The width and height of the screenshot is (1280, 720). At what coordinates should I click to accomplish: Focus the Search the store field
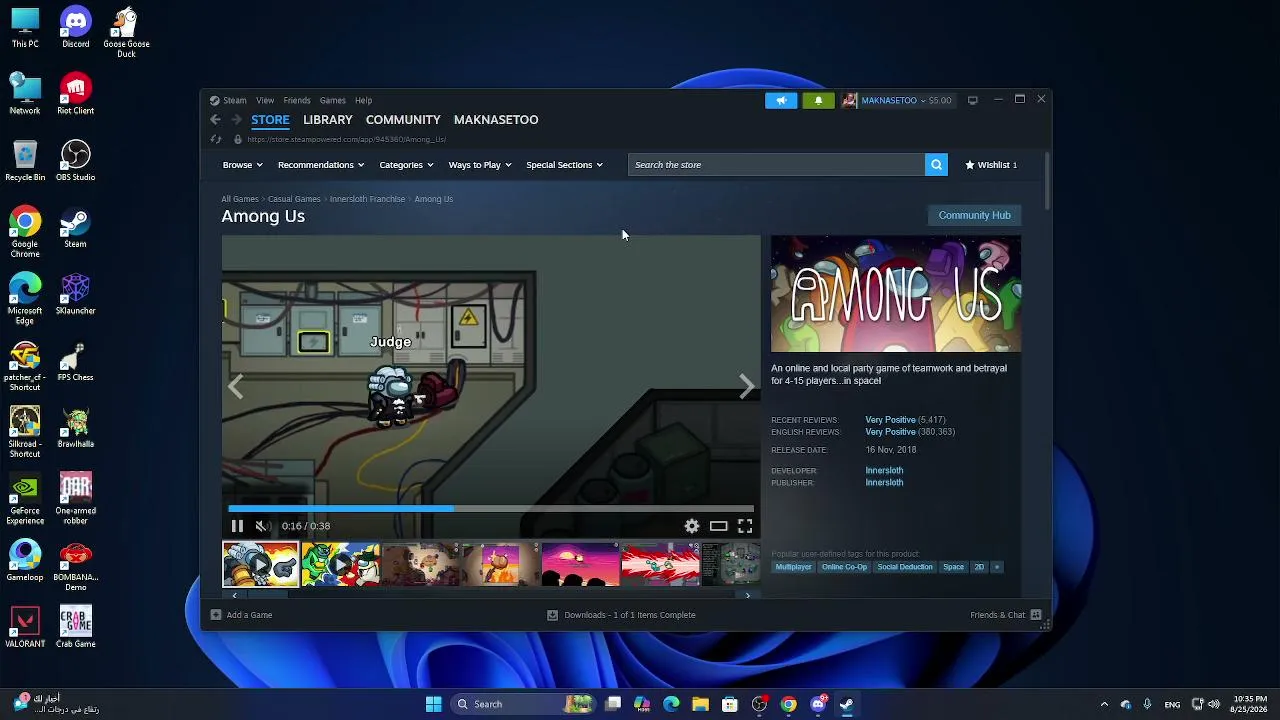click(776, 165)
